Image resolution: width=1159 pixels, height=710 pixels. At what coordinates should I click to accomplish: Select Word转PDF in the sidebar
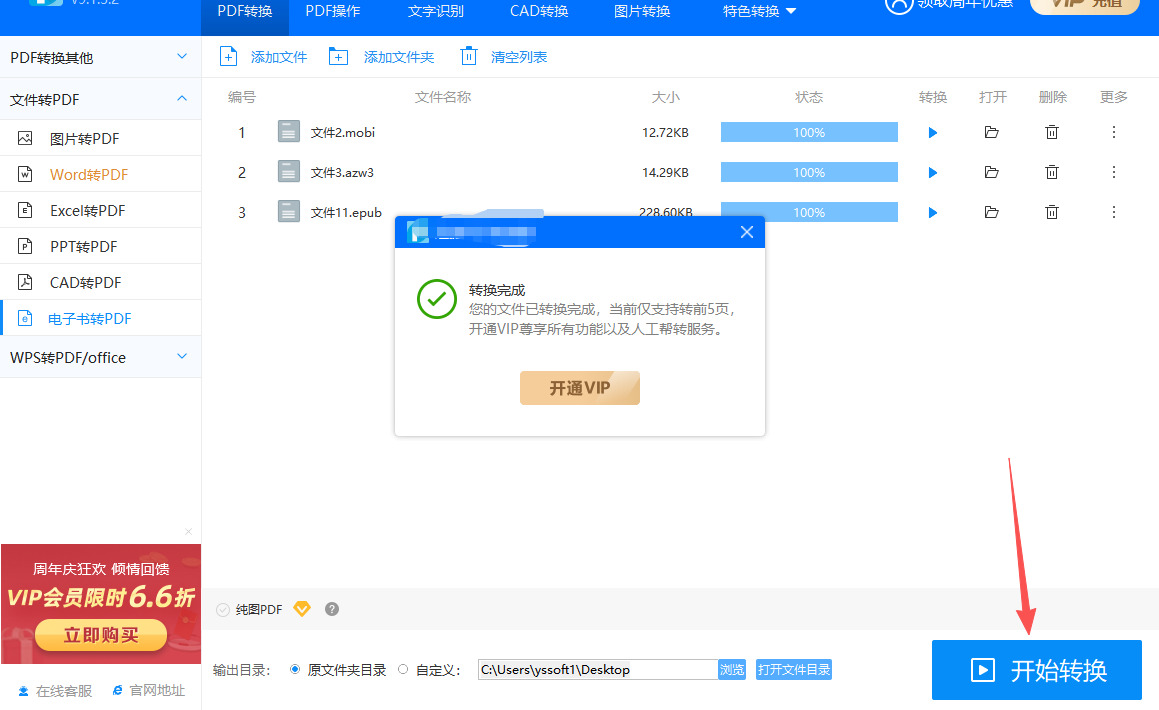tap(89, 175)
